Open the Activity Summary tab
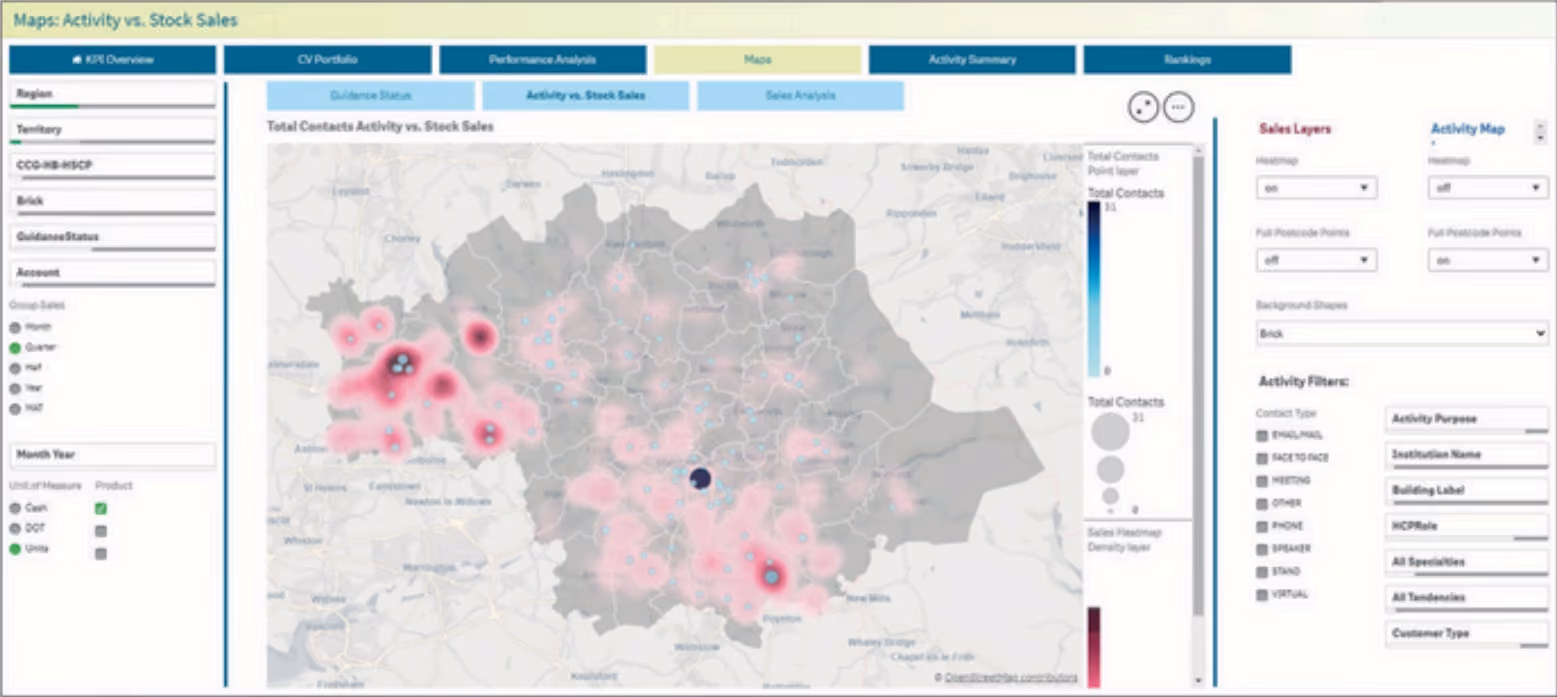 tap(972, 60)
